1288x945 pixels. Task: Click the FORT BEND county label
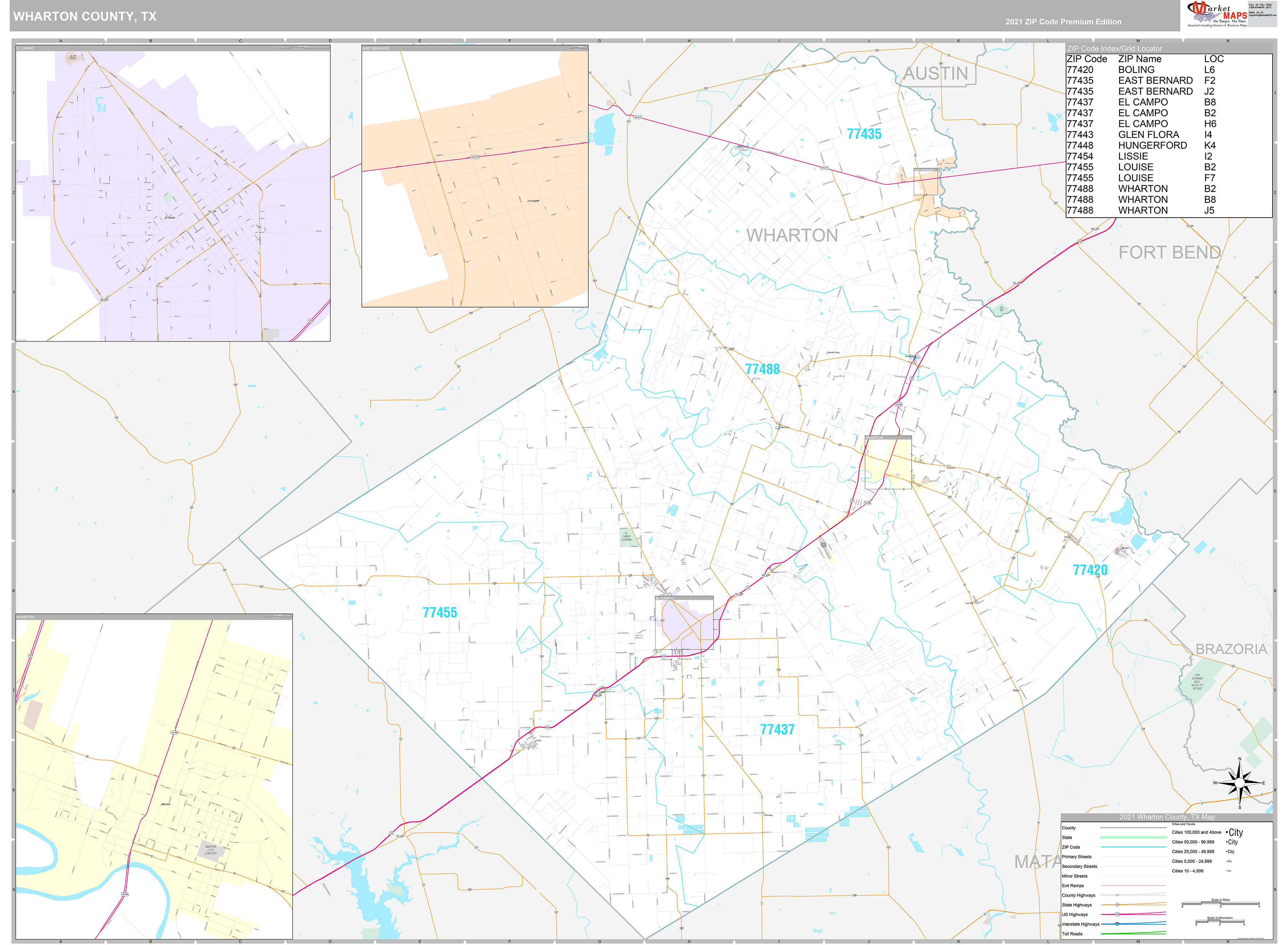(1170, 252)
